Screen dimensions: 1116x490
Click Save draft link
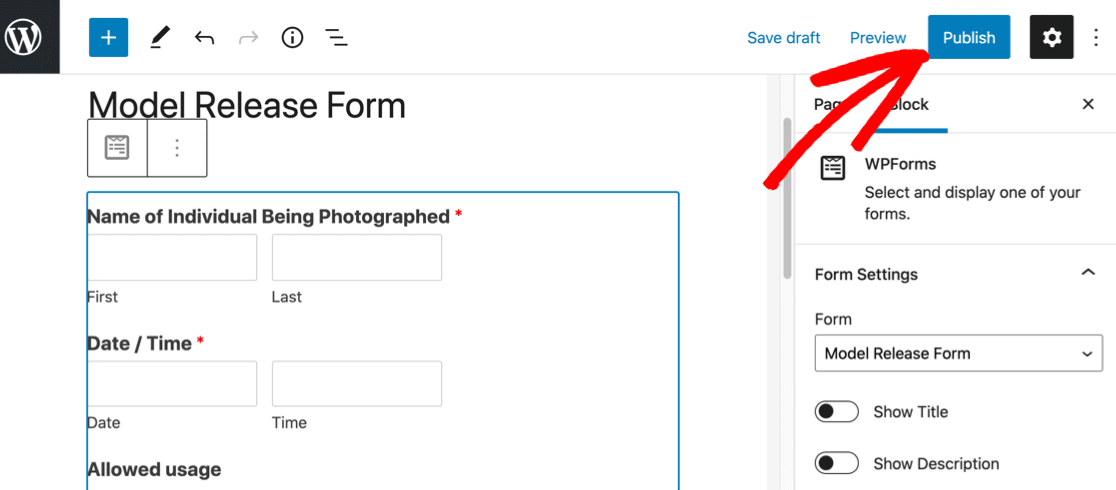click(x=783, y=38)
